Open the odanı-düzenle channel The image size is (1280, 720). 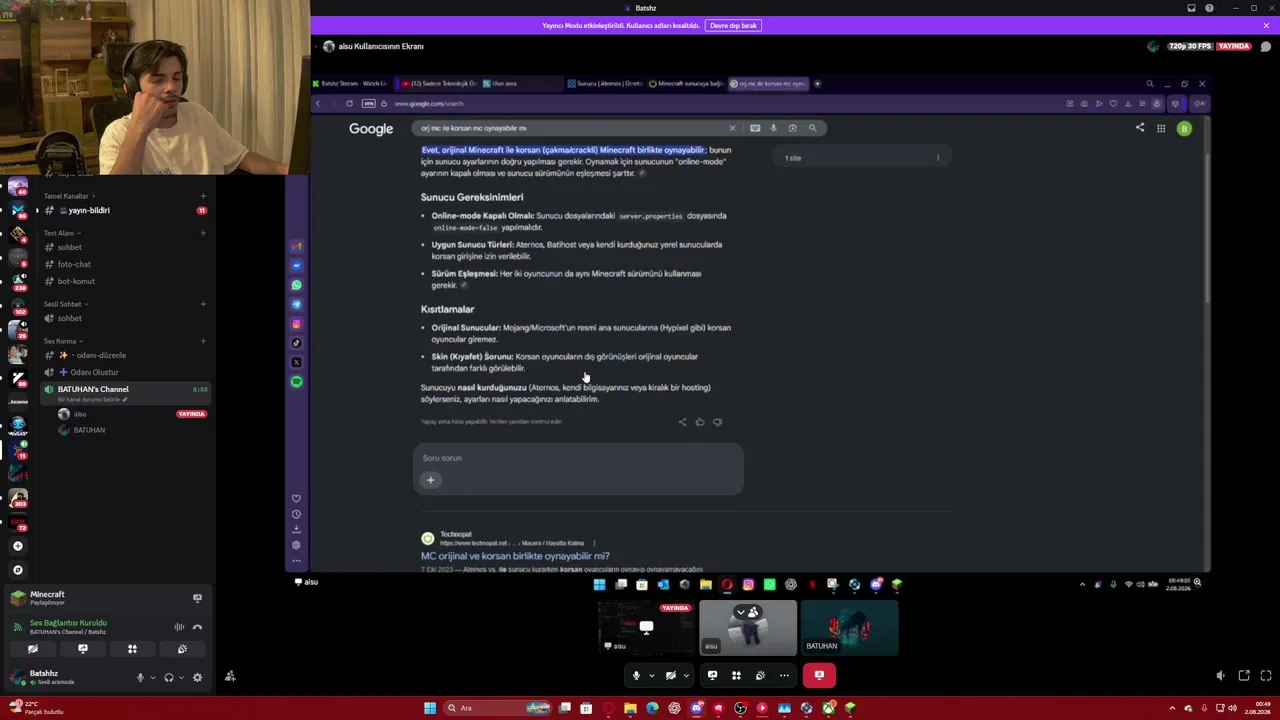pyautogui.click(x=125, y=355)
